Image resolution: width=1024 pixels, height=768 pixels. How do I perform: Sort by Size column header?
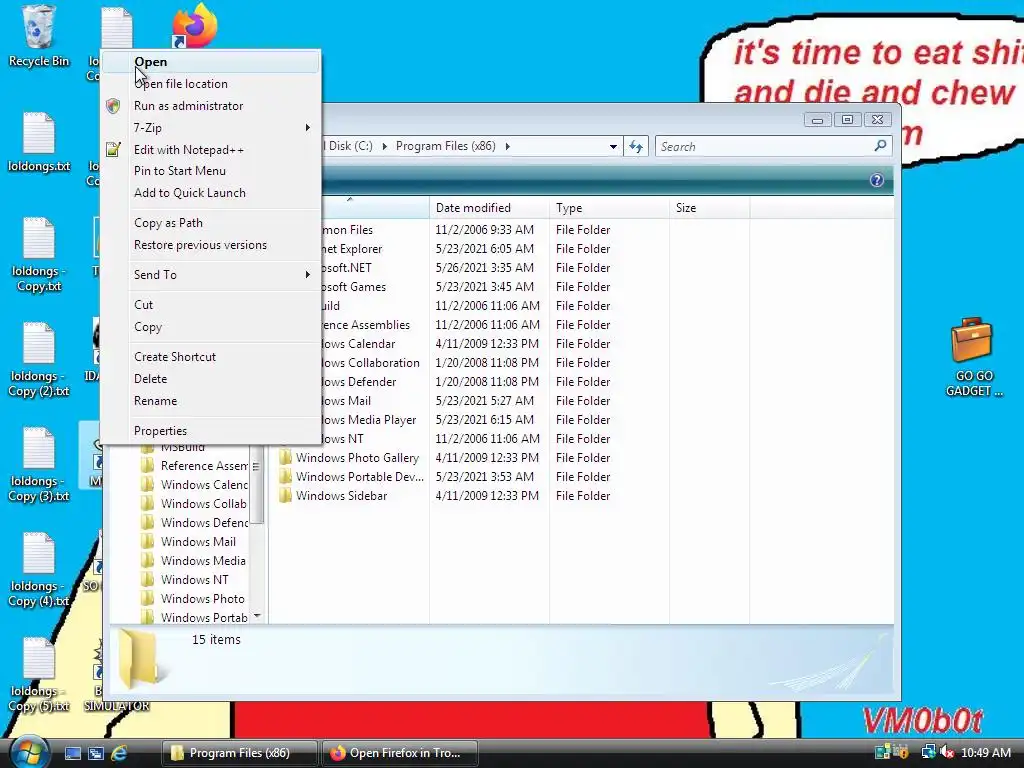(710, 208)
